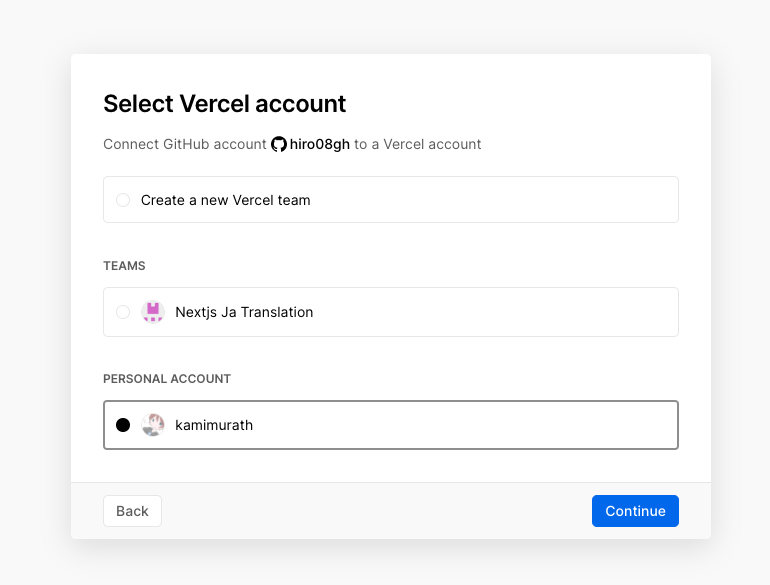Click the Select Vercel account heading
The height and width of the screenshot is (585, 770).
click(225, 103)
